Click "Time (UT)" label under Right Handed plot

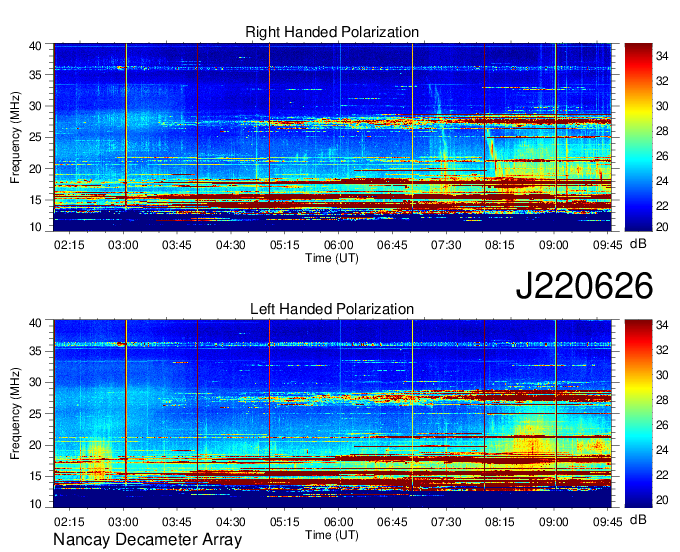tap(332, 258)
